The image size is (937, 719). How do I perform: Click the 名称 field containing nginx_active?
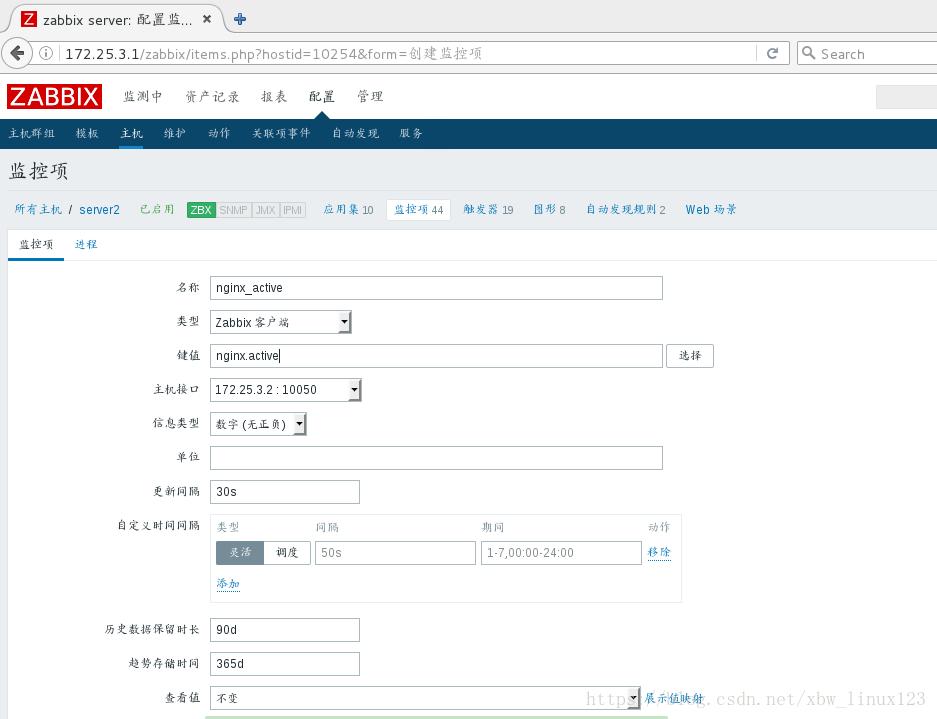click(436, 288)
